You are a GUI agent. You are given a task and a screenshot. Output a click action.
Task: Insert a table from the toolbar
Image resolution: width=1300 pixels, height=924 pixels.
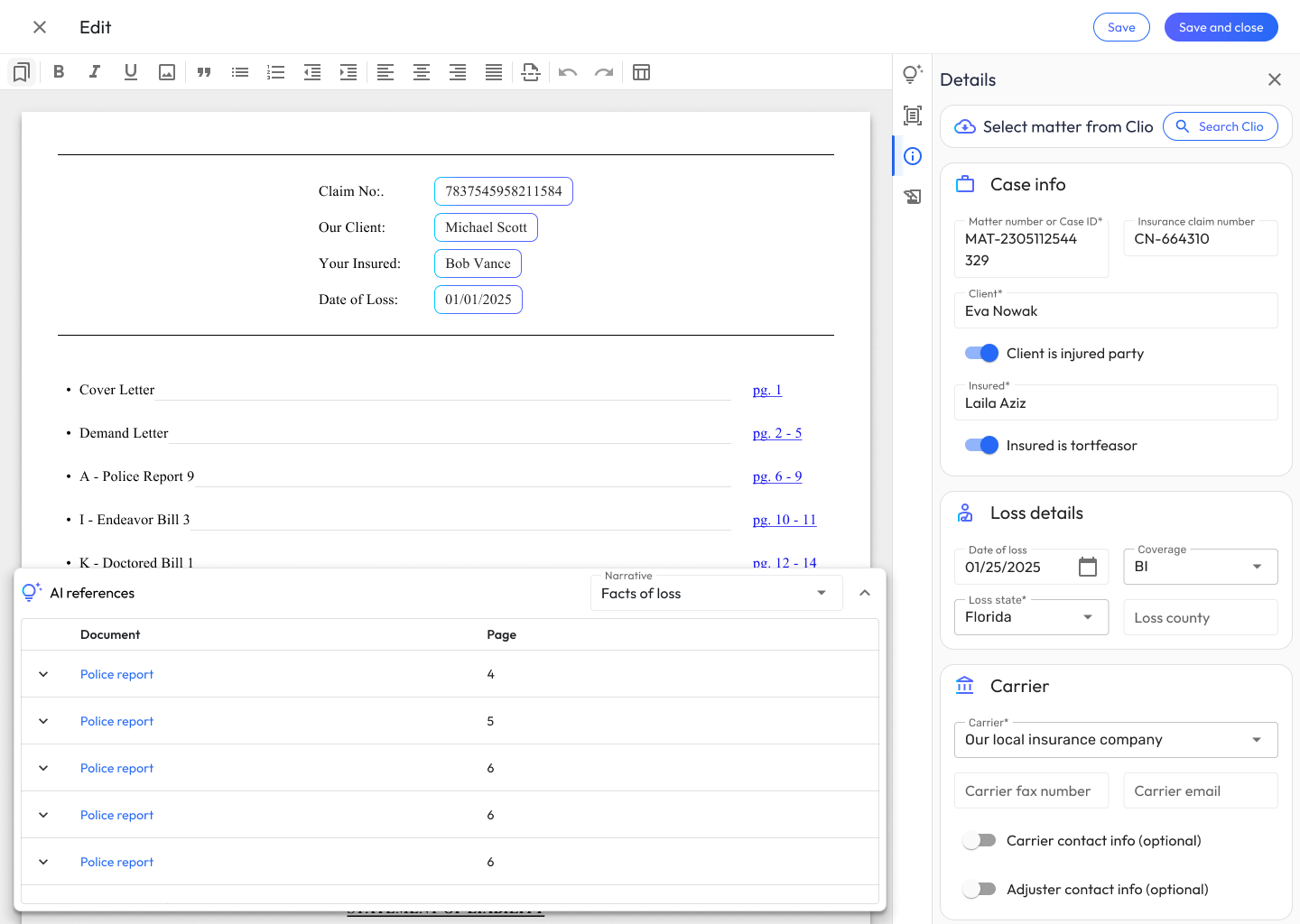pyautogui.click(x=642, y=72)
